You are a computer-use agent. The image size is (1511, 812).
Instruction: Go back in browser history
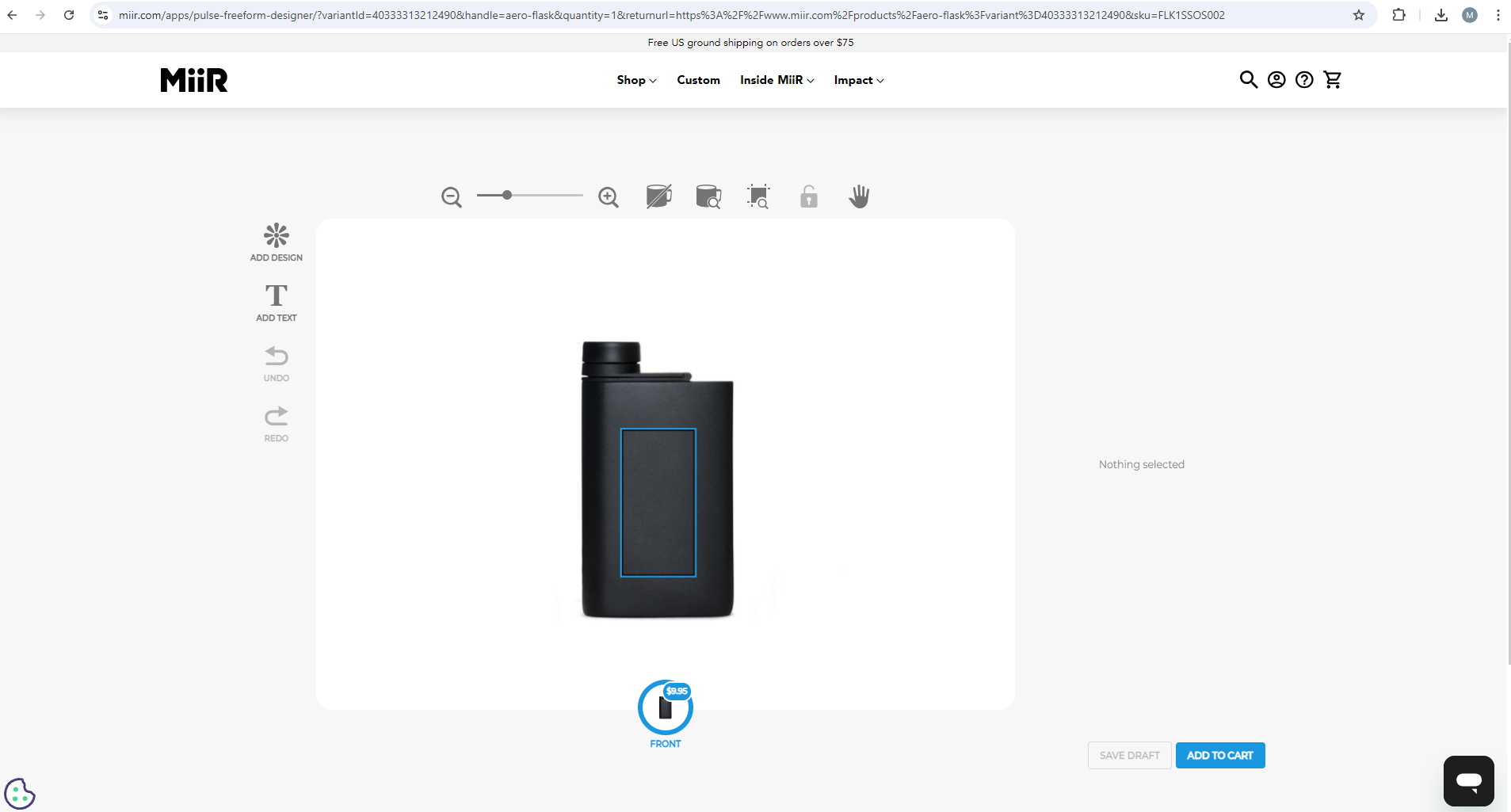pos(13,15)
